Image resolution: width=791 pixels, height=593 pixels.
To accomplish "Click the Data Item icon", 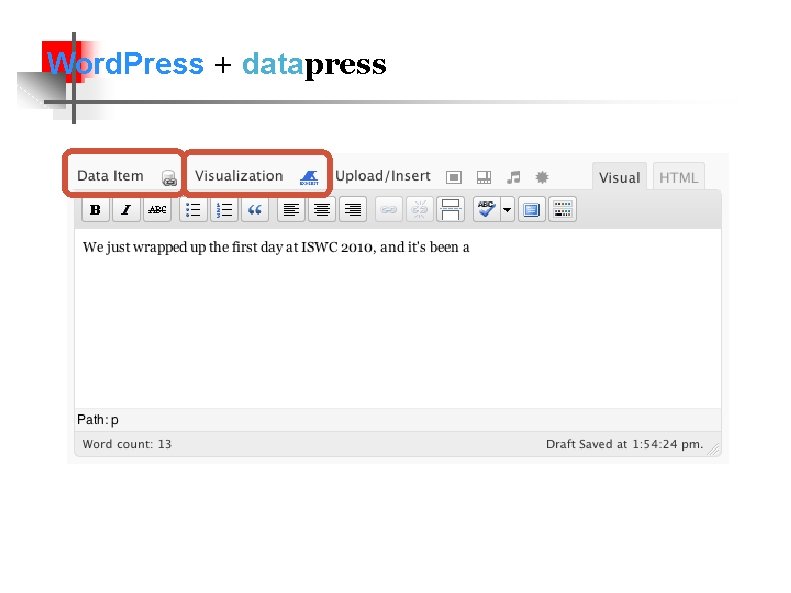I will [170, 178].
